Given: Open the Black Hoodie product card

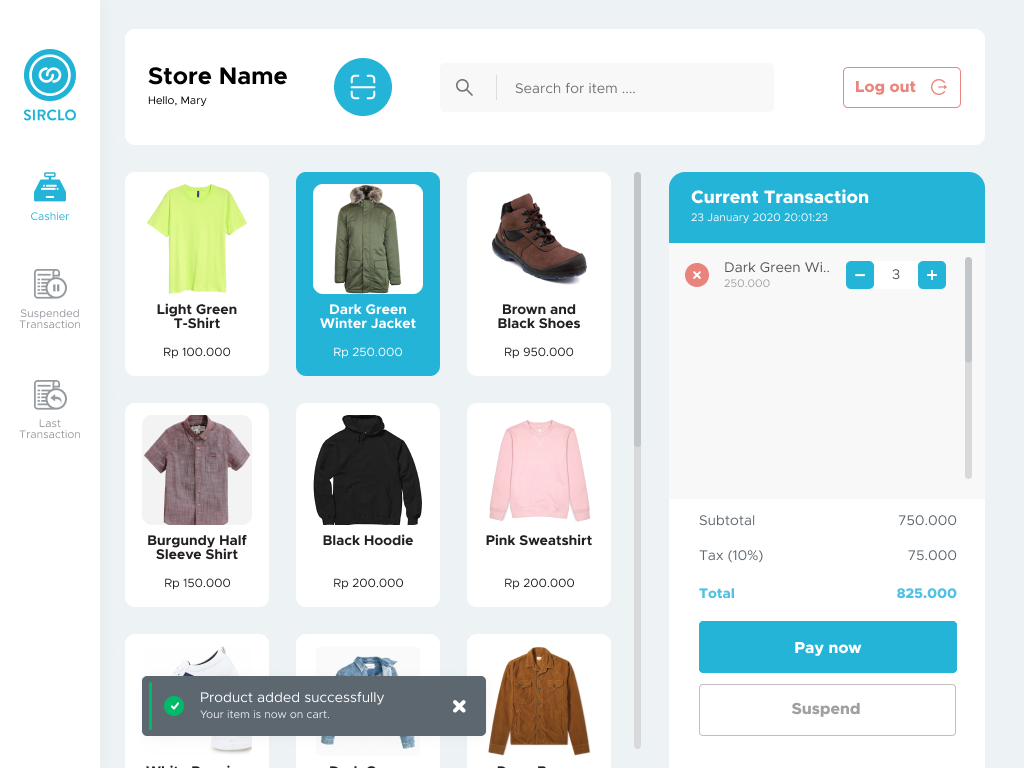Looking at the screenshot, I should click(x=367, y=504).
